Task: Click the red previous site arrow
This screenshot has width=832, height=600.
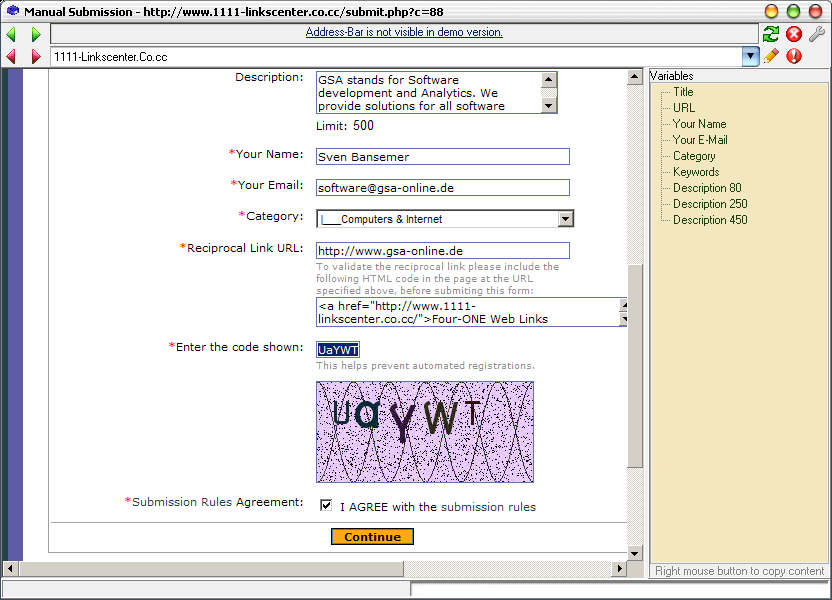Action: coord(11,56)
